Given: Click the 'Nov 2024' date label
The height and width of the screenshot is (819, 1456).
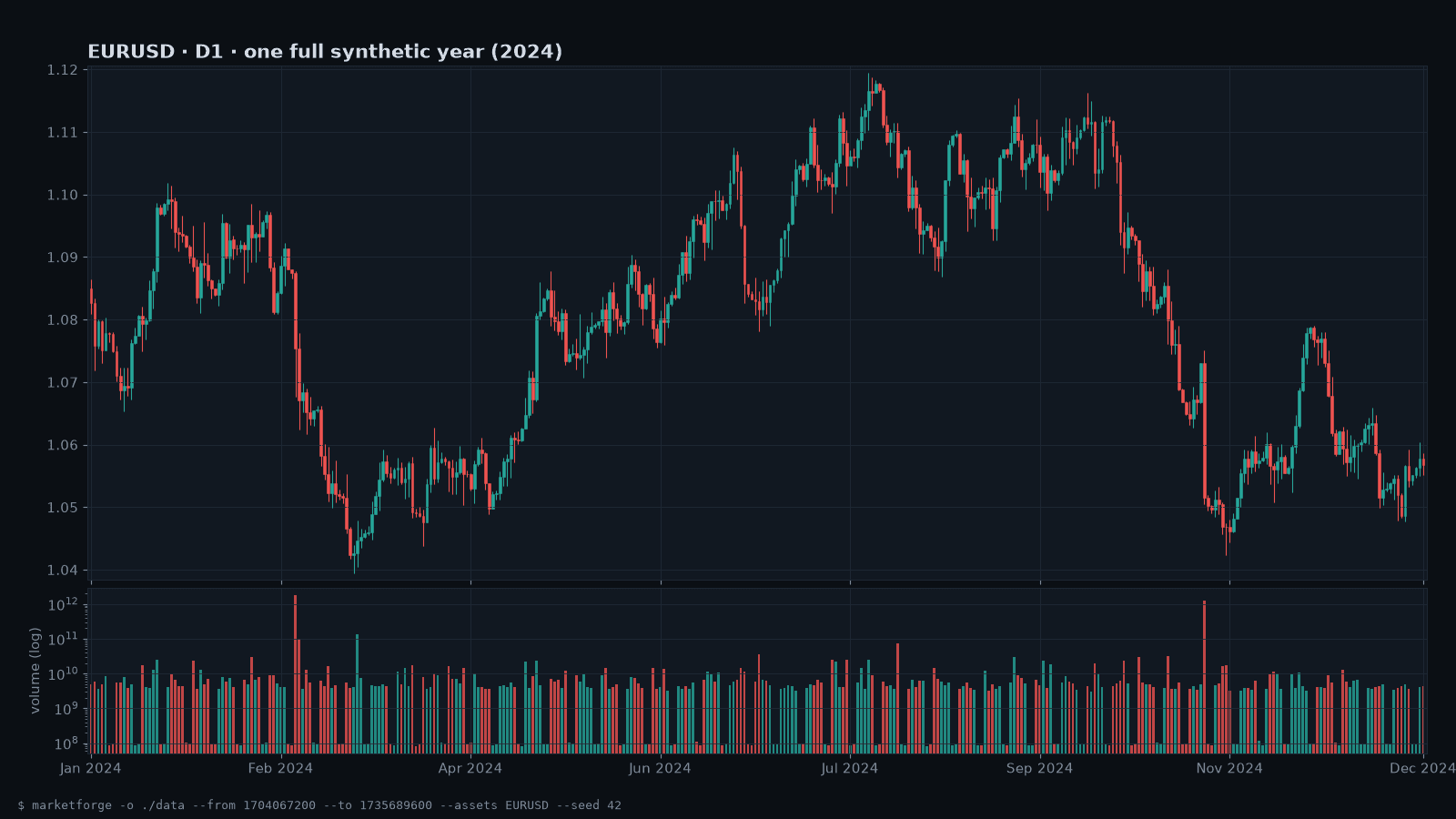Looking at the screenshot, I should click(1229, 768).
